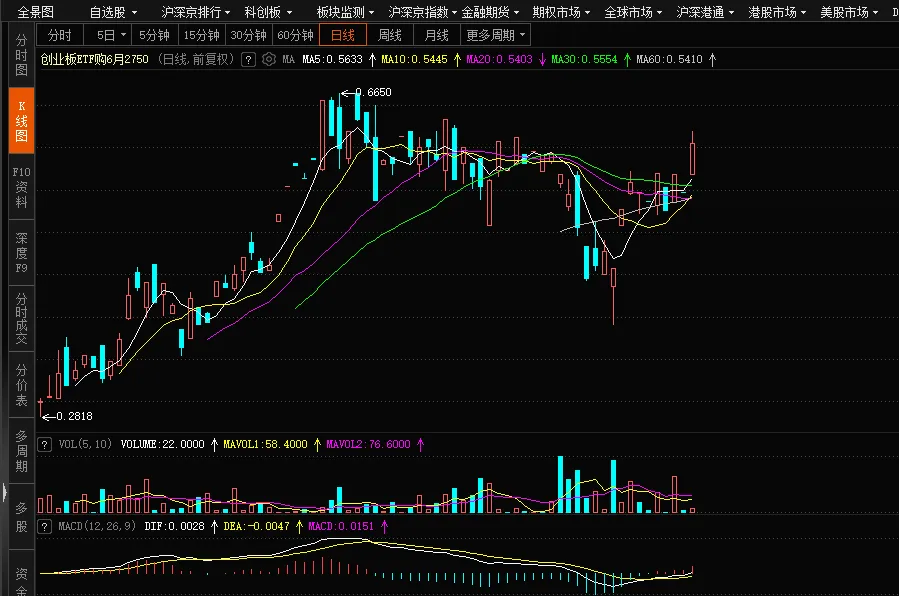899x596 pixels.
Task: Click the MACD indicator help question icon
Action: point(44,527)
